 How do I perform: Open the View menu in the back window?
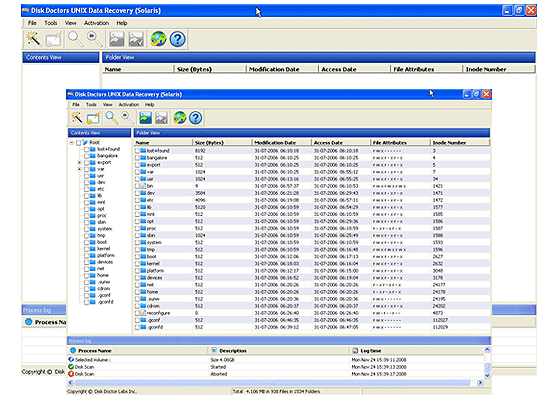[x=70, y=23]
